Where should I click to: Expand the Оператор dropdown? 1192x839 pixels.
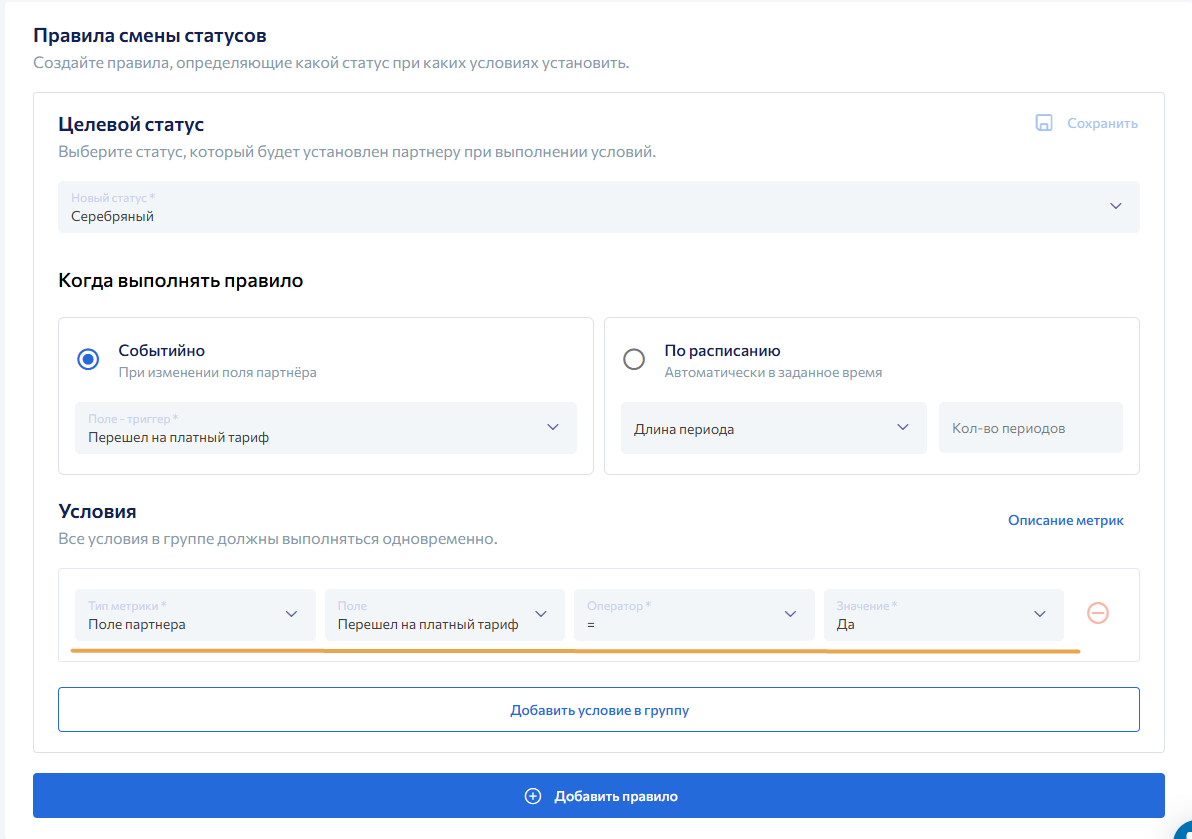tap(693, 614)
